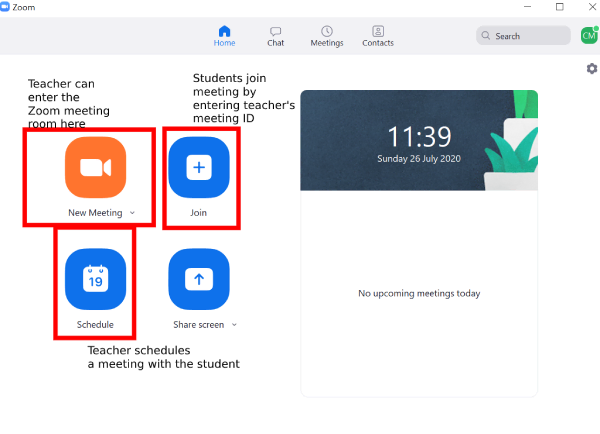Click the Join label
Image resolution: width=600 pixels, height=434 pixels.
tap(199, 212)
